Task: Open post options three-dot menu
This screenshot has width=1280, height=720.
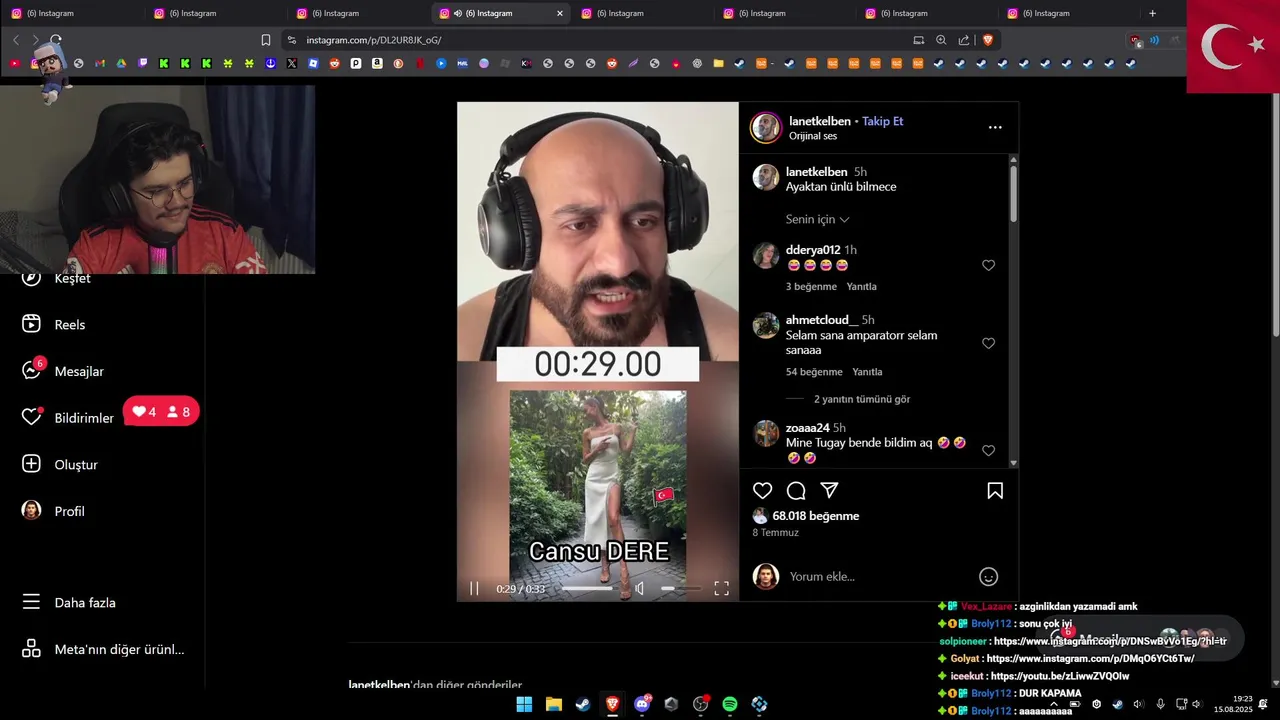Action: point(995,127)
